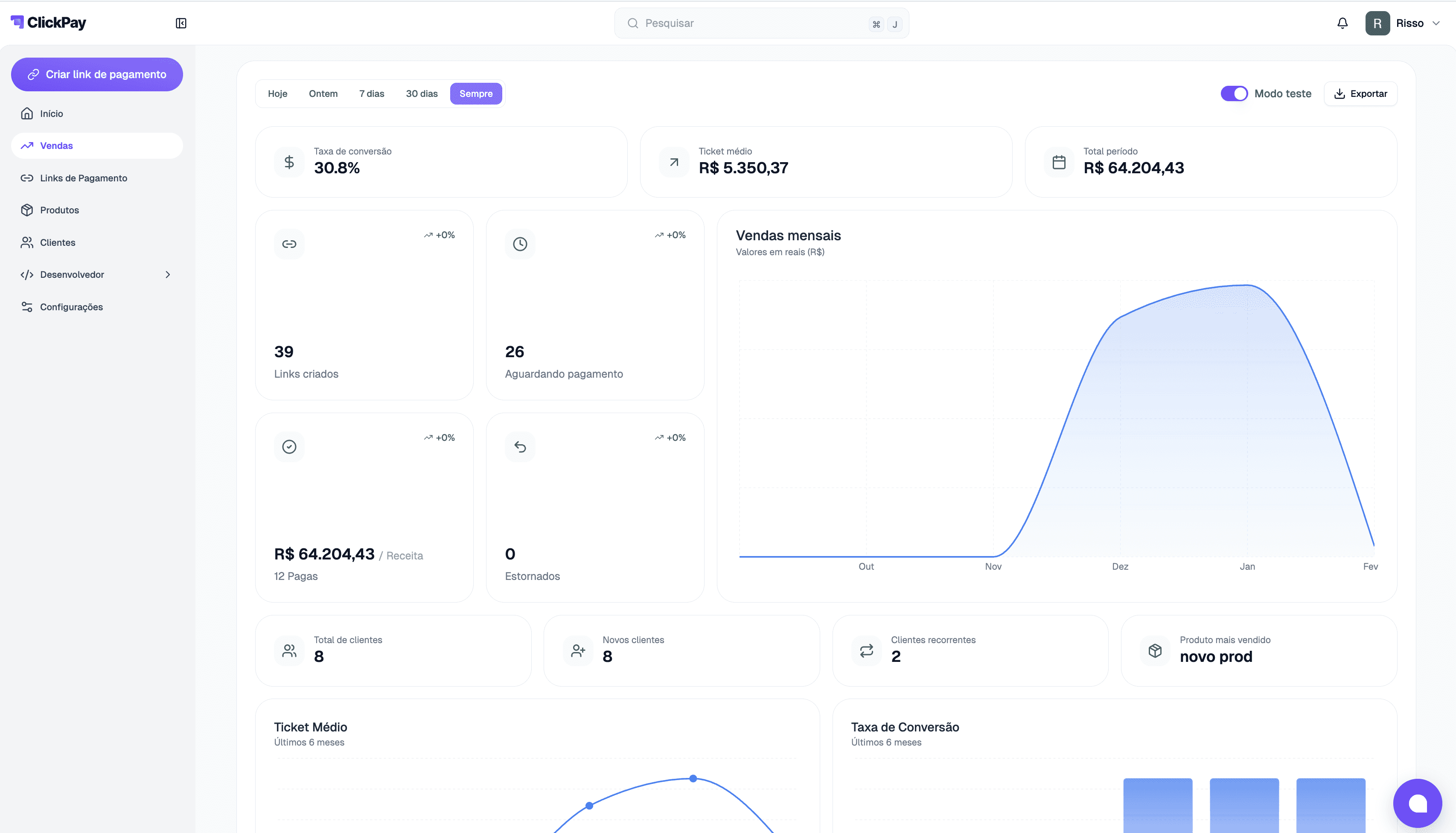Click inside the Pesquisar search field

[744, 23]
